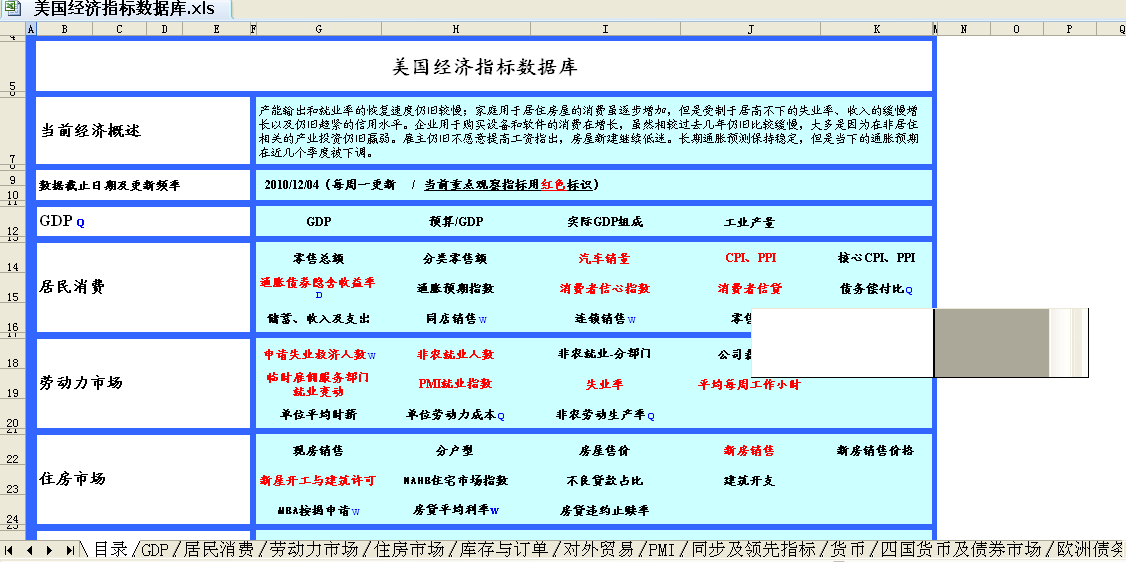Switch to the 劳动力市场 sheet tab
Screen dimensions: 1126x562
pos(313,550)
